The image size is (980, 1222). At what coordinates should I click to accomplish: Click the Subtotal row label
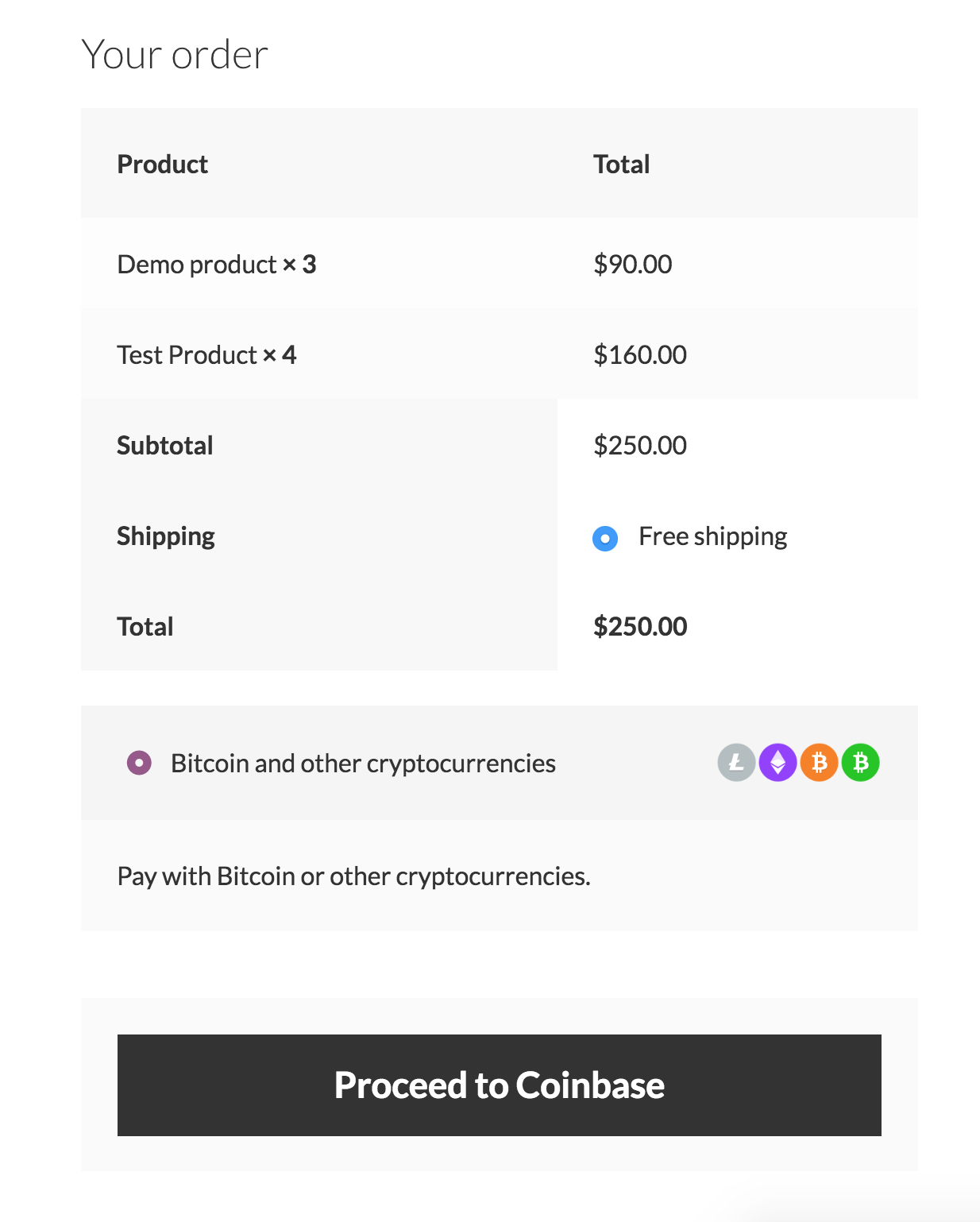click(165, 446)
